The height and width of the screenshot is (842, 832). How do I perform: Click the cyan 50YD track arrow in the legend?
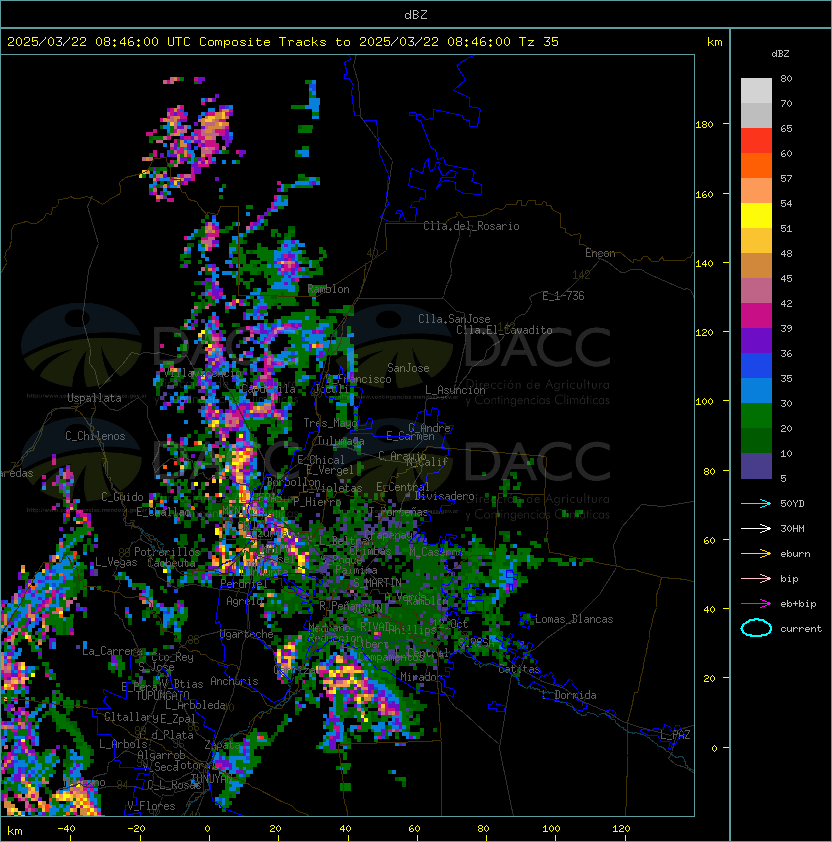coord(756,504)
